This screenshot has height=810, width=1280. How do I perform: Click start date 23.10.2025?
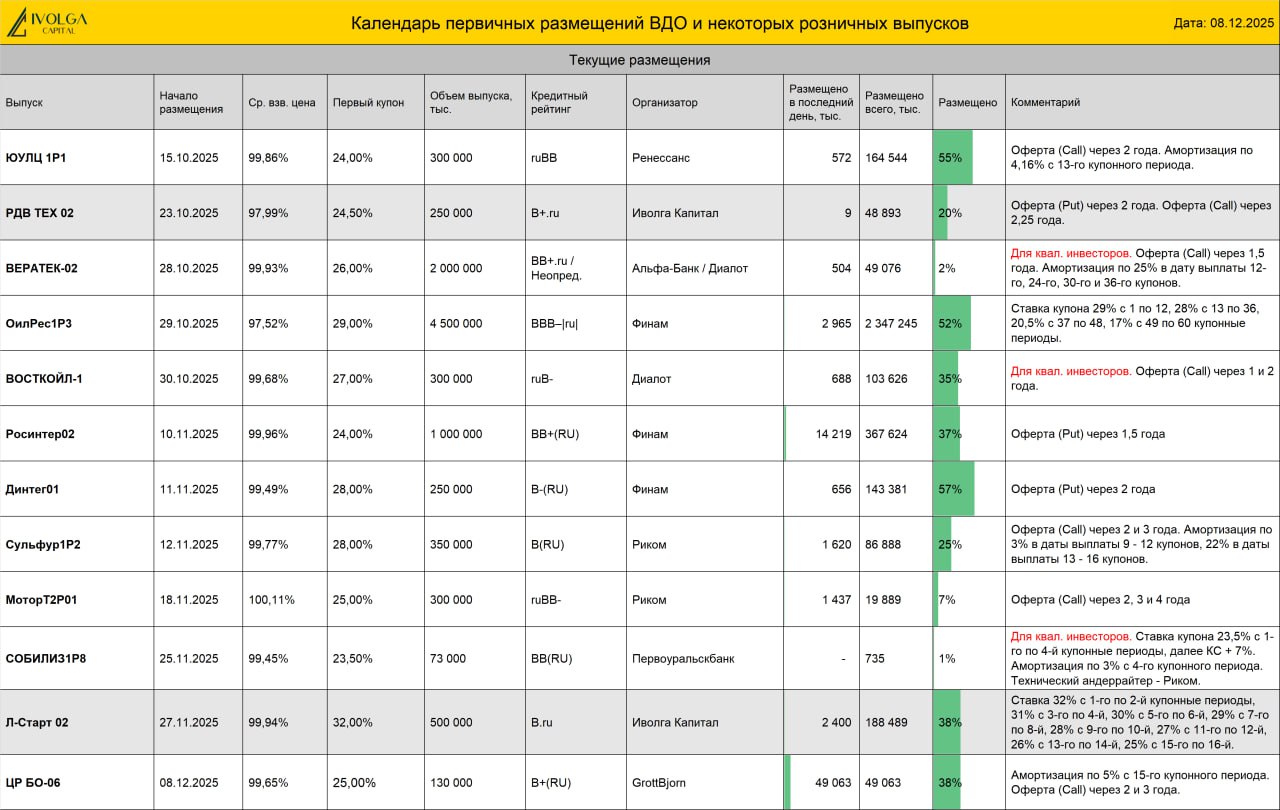188,213
